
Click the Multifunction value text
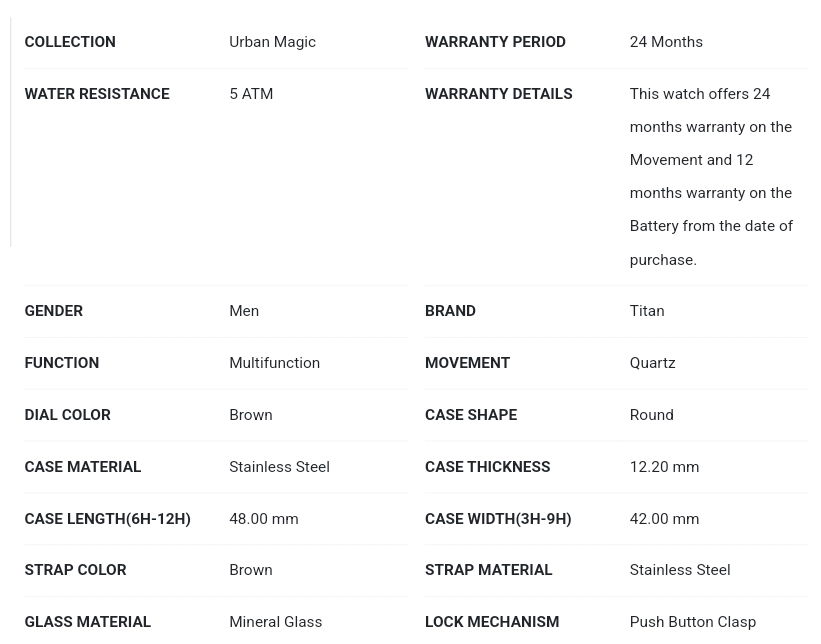[x=274, y=363]
